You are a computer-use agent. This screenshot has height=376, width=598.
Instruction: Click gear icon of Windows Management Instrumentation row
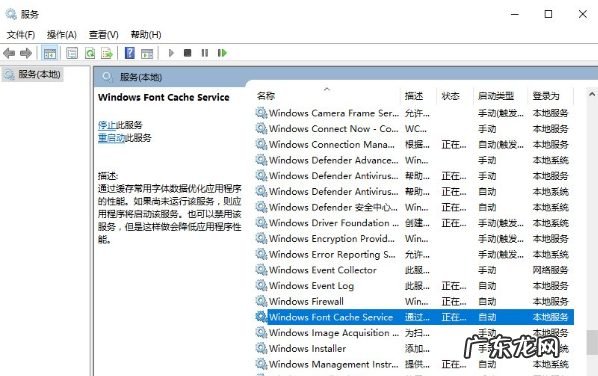(x=261, y=364)
